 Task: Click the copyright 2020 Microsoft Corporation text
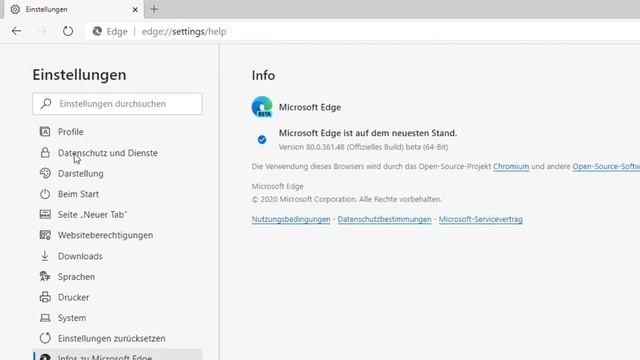347,199
